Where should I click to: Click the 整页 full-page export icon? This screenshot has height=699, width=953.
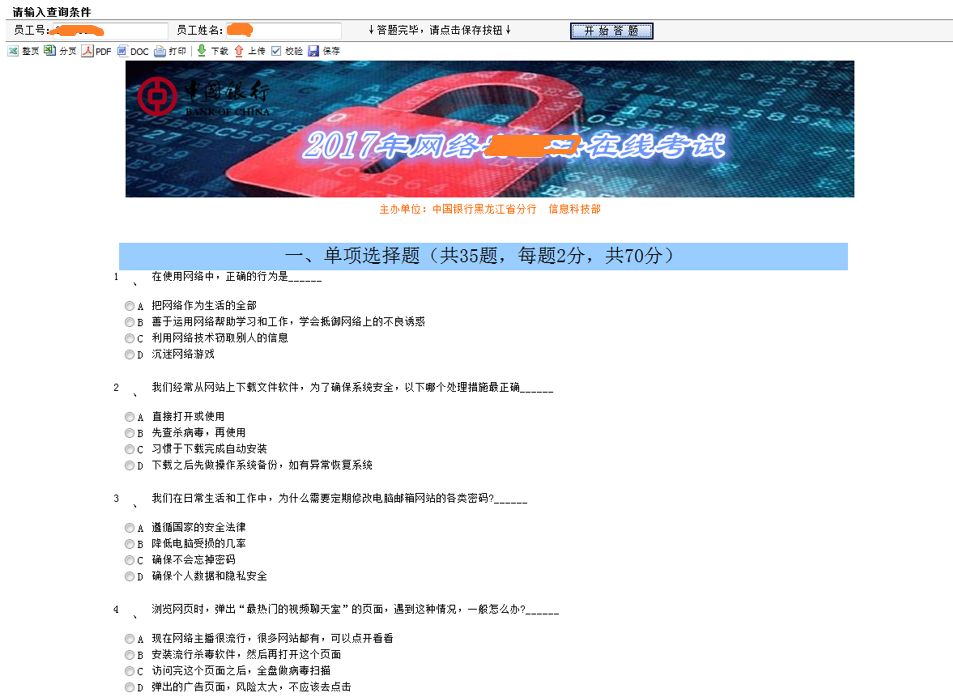13,51
